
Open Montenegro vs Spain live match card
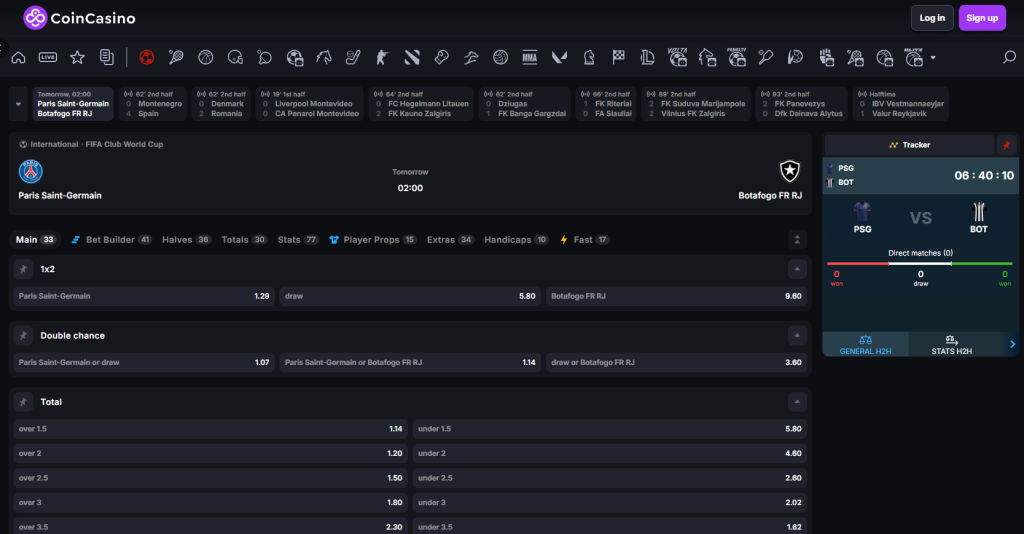point(153,104)
